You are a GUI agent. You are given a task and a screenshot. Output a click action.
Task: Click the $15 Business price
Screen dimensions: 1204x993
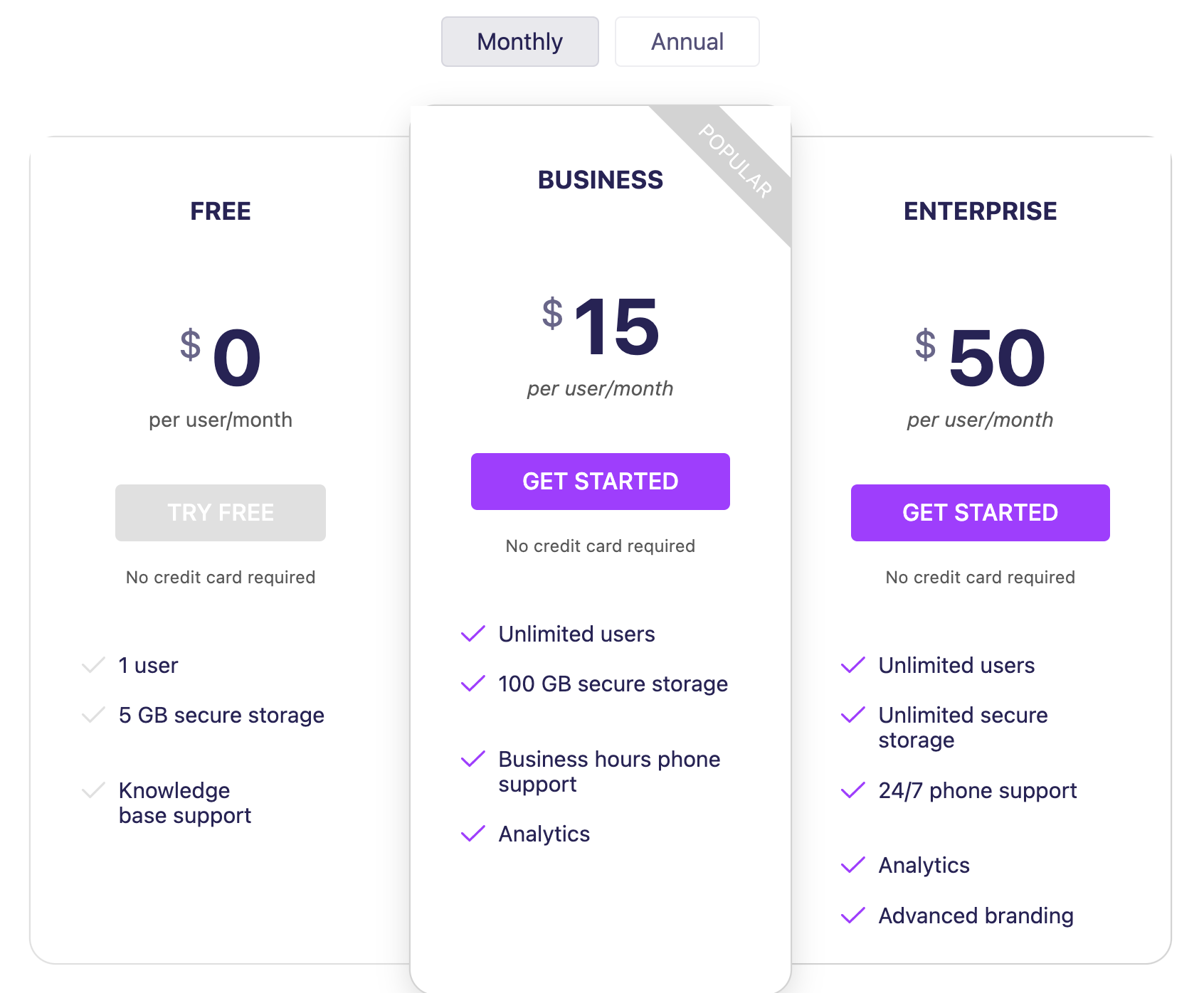616,327
